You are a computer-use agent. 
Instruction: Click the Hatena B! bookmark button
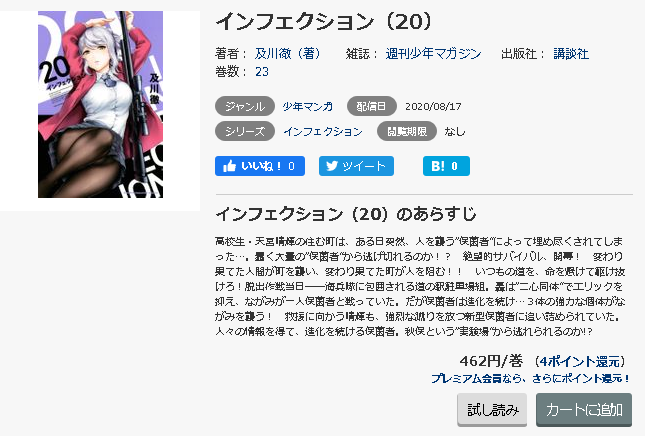[x=446, y=166]
